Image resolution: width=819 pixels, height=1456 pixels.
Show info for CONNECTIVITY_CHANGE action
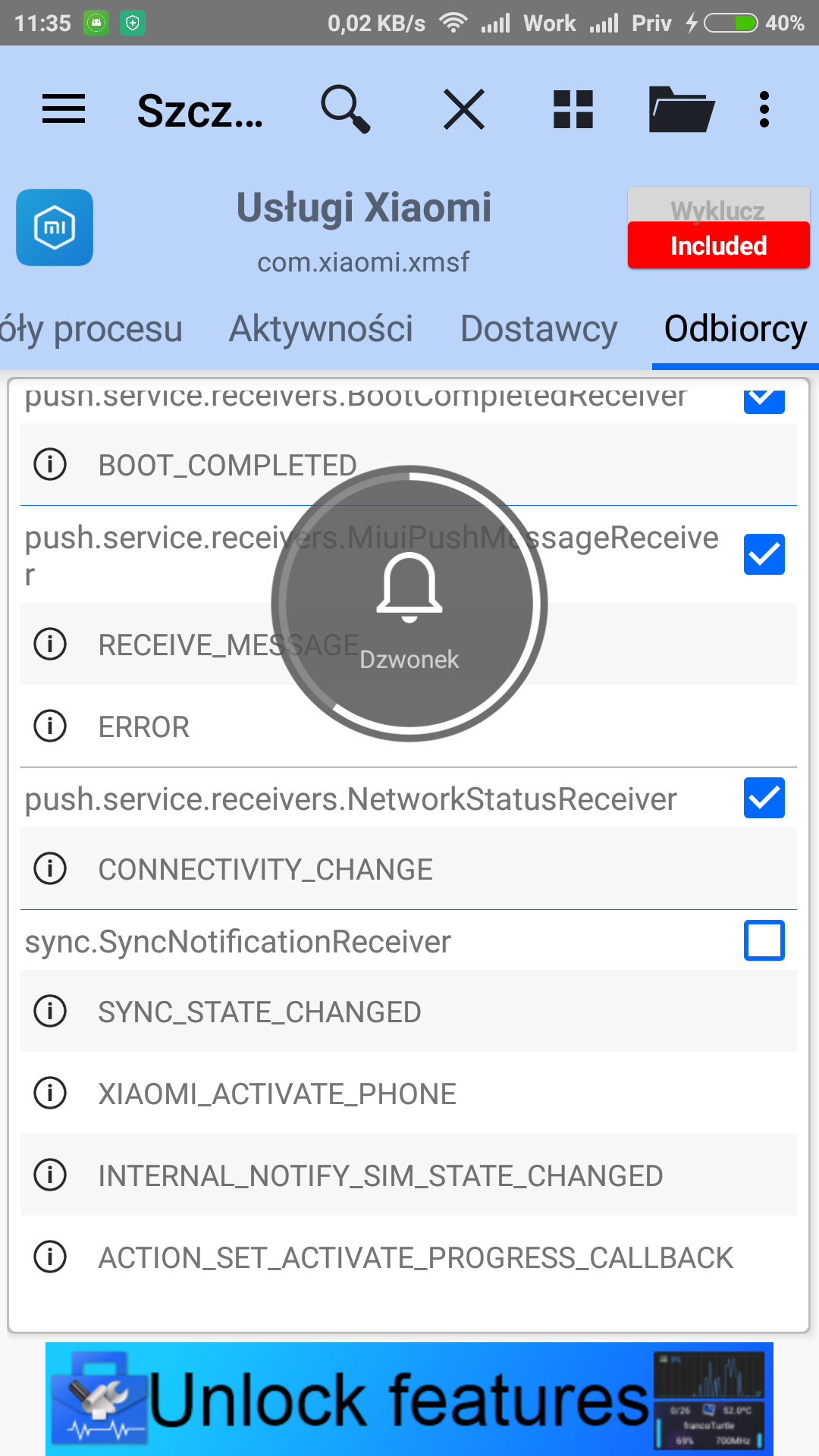pos(51,868)
